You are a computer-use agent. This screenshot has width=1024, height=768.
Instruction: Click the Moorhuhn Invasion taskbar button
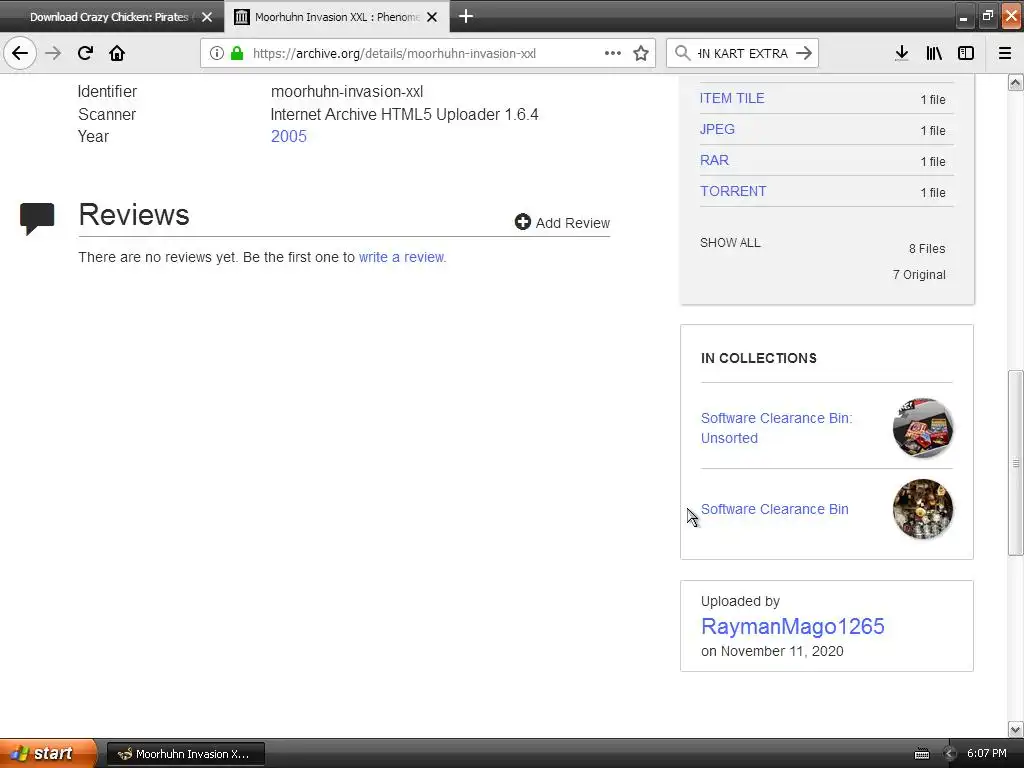[x=185, y=754]
